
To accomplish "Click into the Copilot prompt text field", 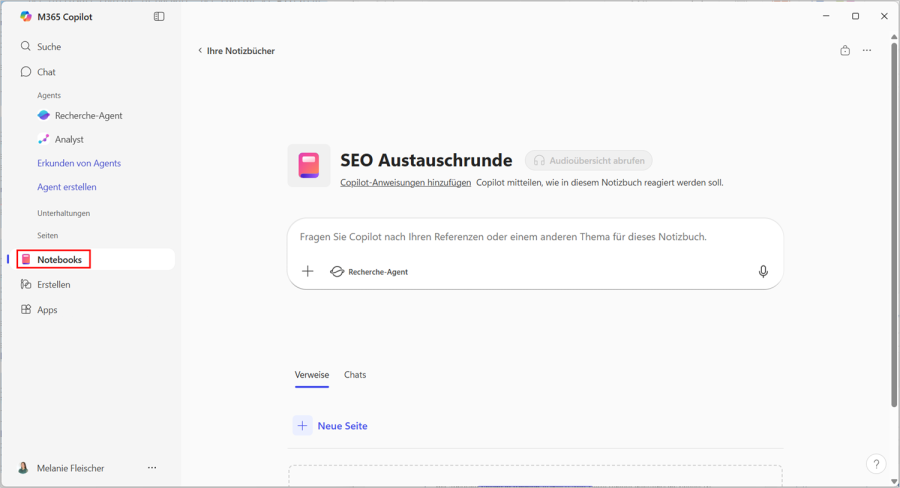I will 520,238.
